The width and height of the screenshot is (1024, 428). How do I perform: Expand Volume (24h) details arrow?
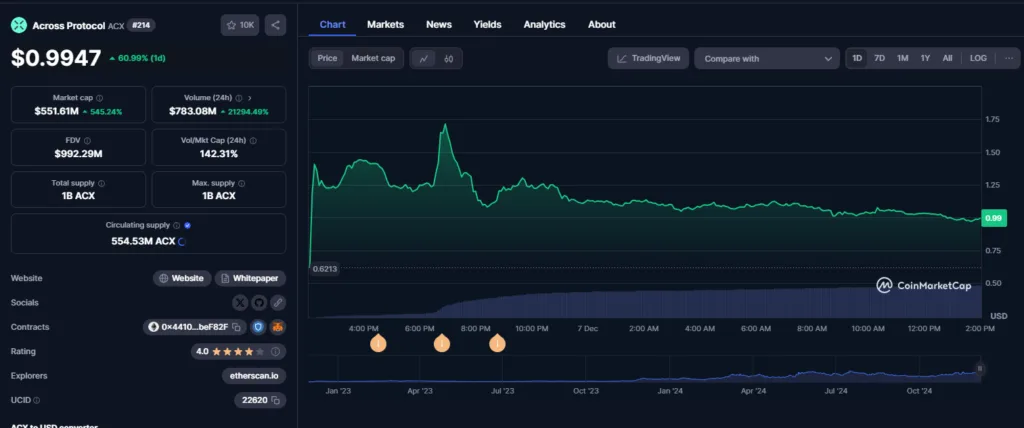pyautogui.click(x=249, y=97)
